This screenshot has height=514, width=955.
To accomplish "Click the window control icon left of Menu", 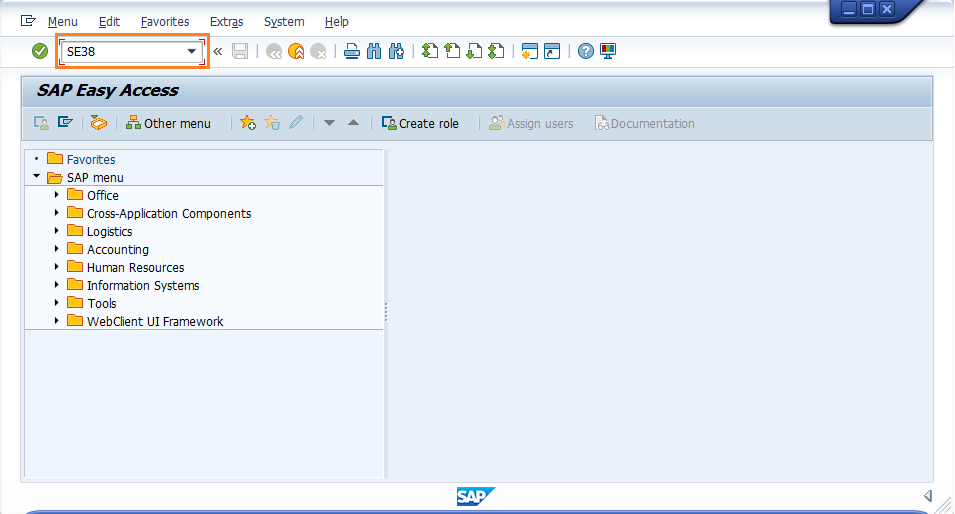I will 28,21.
